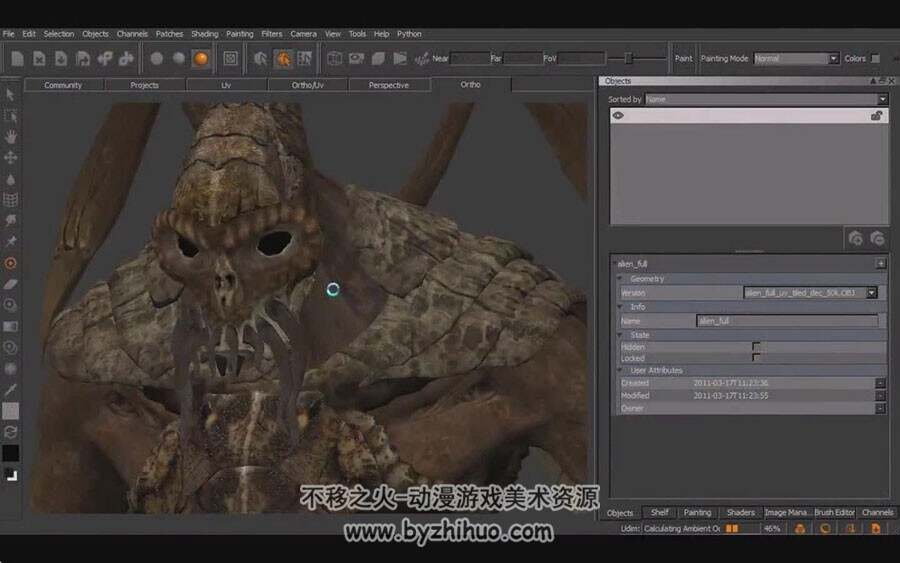Switch to the Shaders panel tab

pyautogui.click(x=740, y=512)
